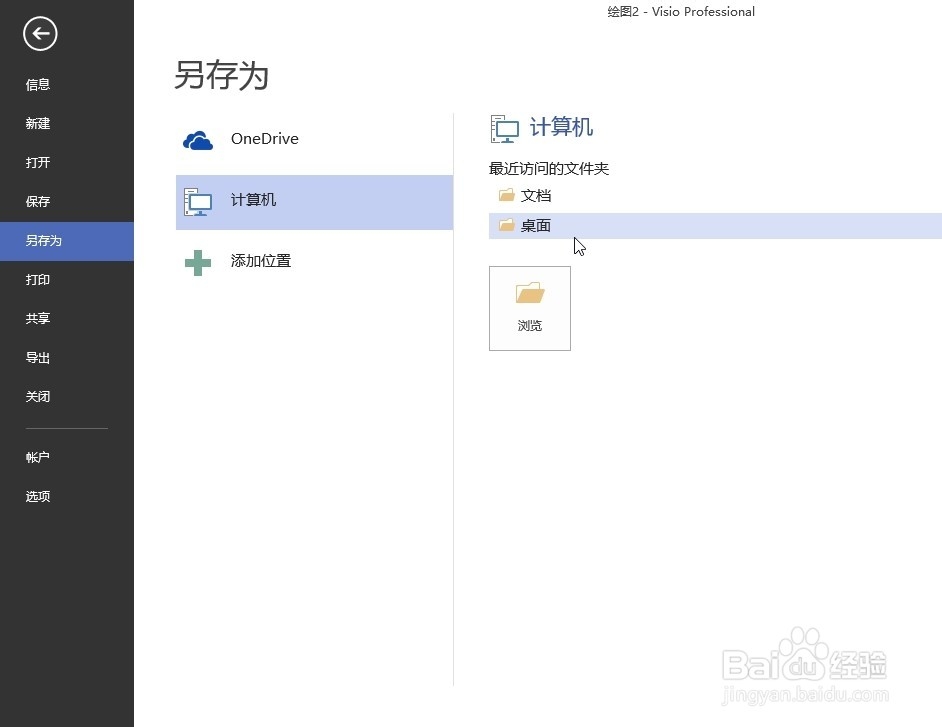Click the folder icon next to 桌面
Screen dimensions: 942x727
(x=506, y=225)
